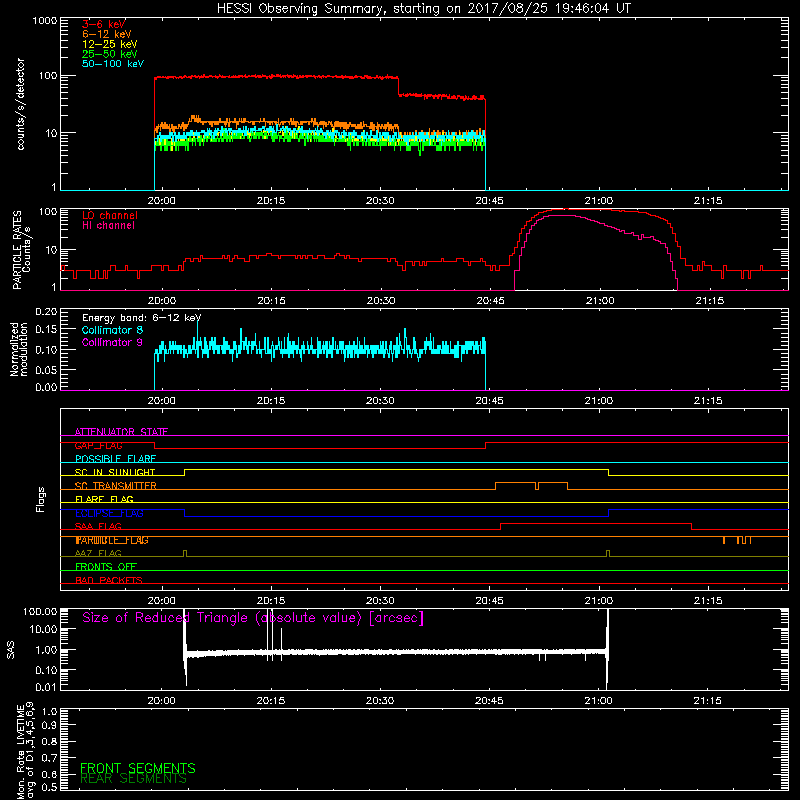Click the HESSI Observing Summary plot title
The image size is (800, 800).
[x=424, y=8]
